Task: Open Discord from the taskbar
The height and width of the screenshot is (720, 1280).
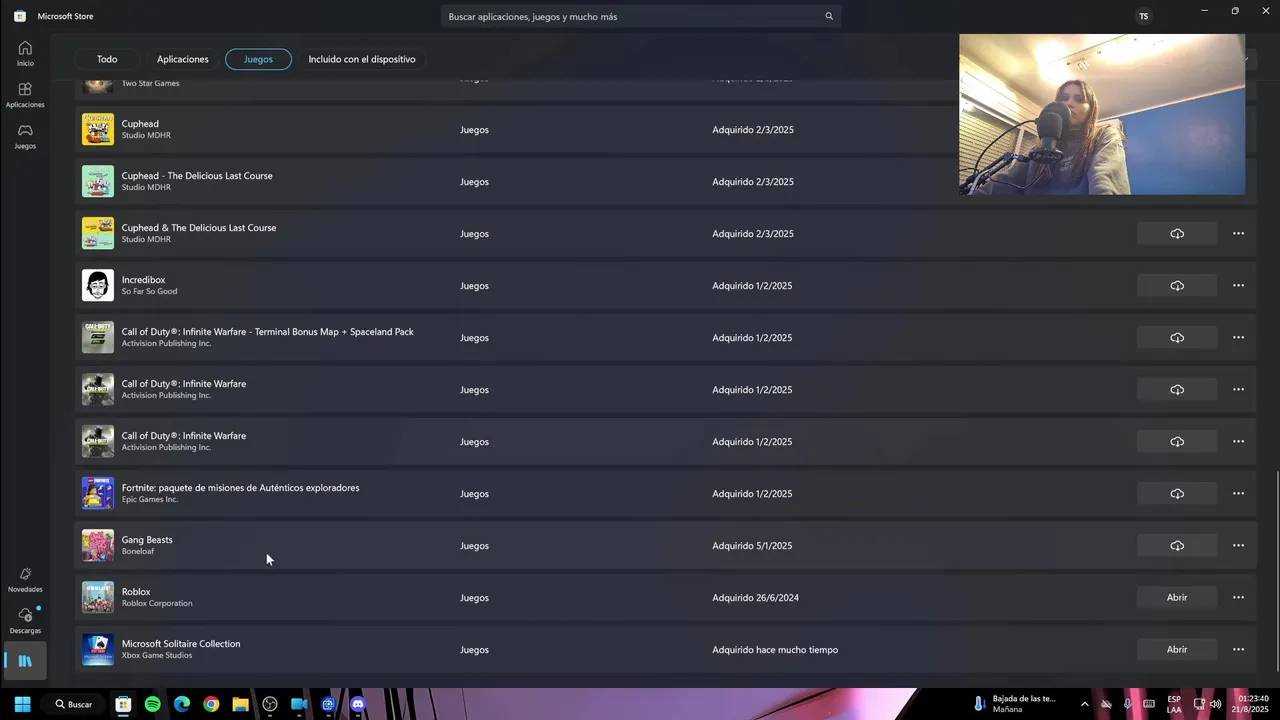Action: pos(358,704)
